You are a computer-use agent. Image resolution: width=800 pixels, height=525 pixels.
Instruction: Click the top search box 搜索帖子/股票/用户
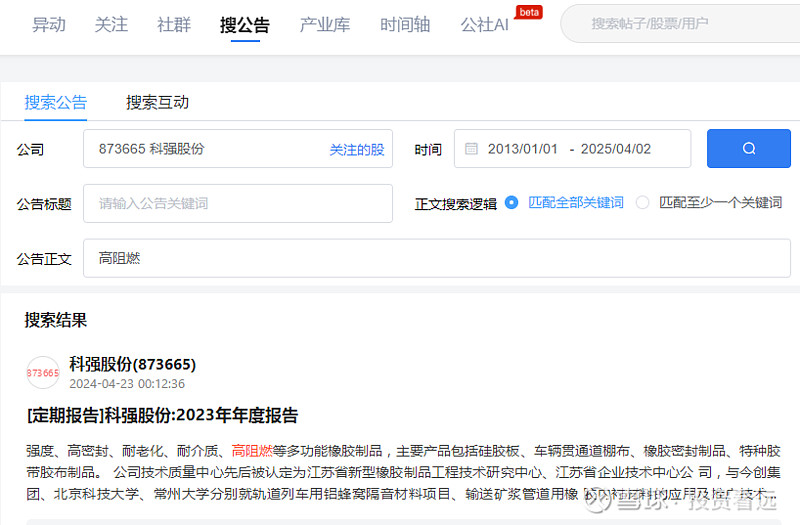point(681,23)
